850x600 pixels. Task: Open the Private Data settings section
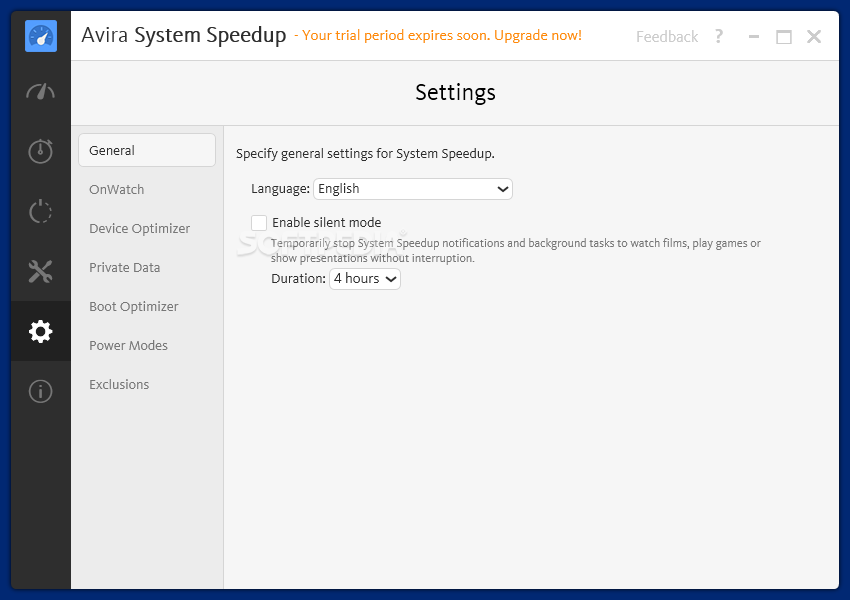(x=125, y=267)
